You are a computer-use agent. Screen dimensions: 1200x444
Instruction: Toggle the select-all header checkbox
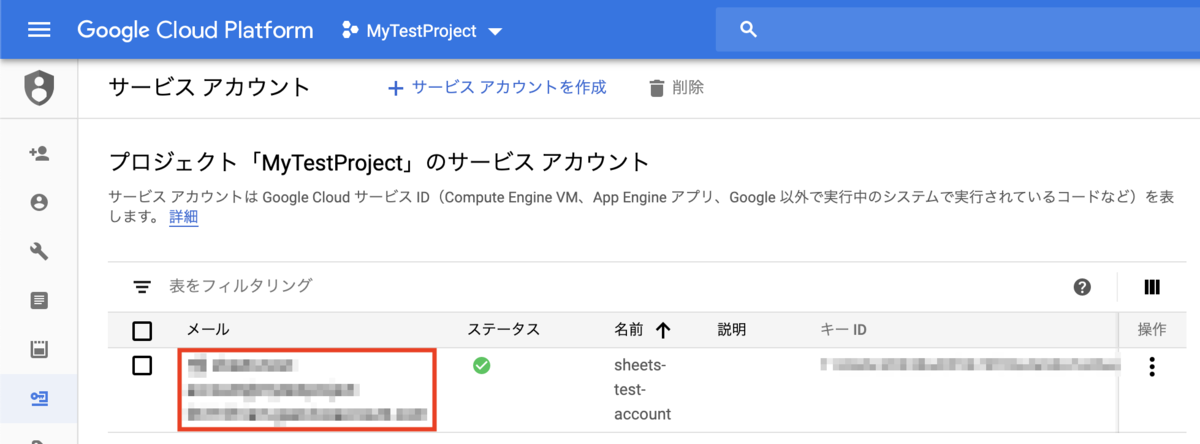[142, 330]
